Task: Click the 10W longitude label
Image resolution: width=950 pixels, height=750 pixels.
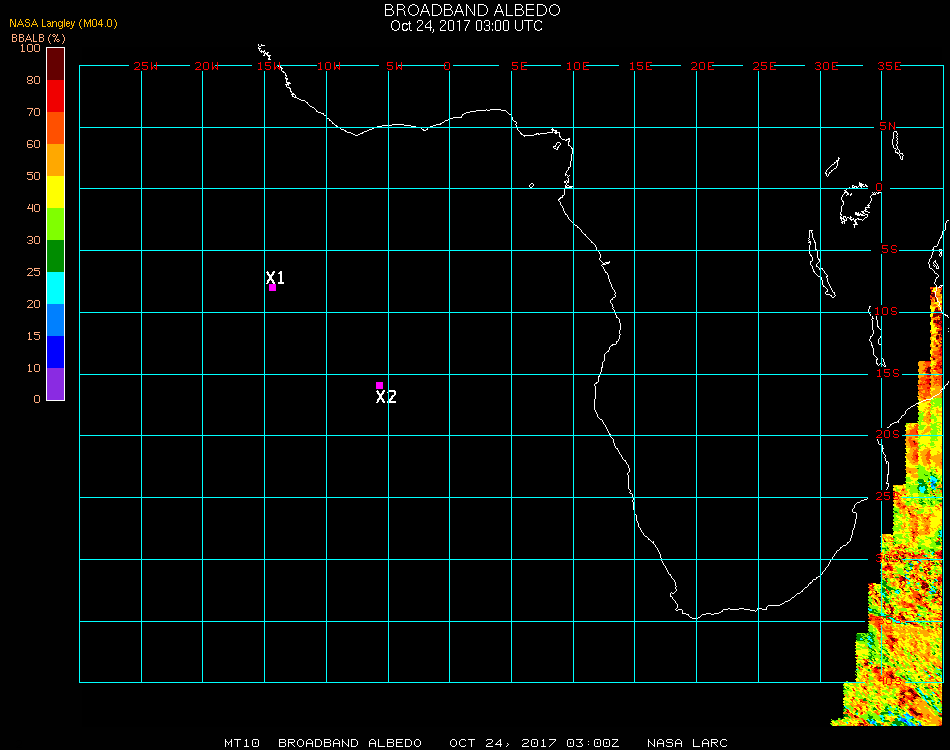Action: coord(329,66)
